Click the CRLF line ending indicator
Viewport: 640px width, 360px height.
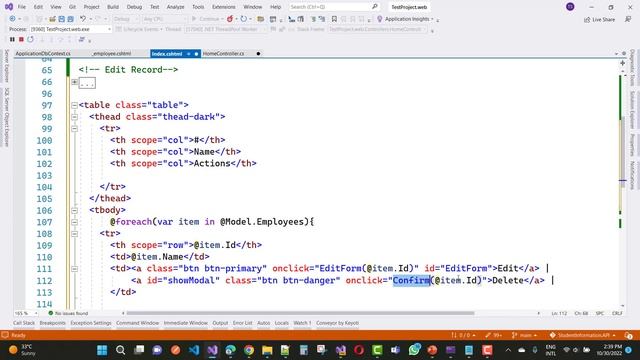(x=617, y=313)
